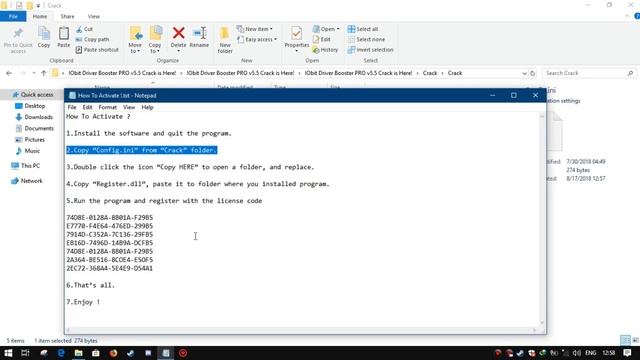Open Firefox from taskbar

pos(113,353)
